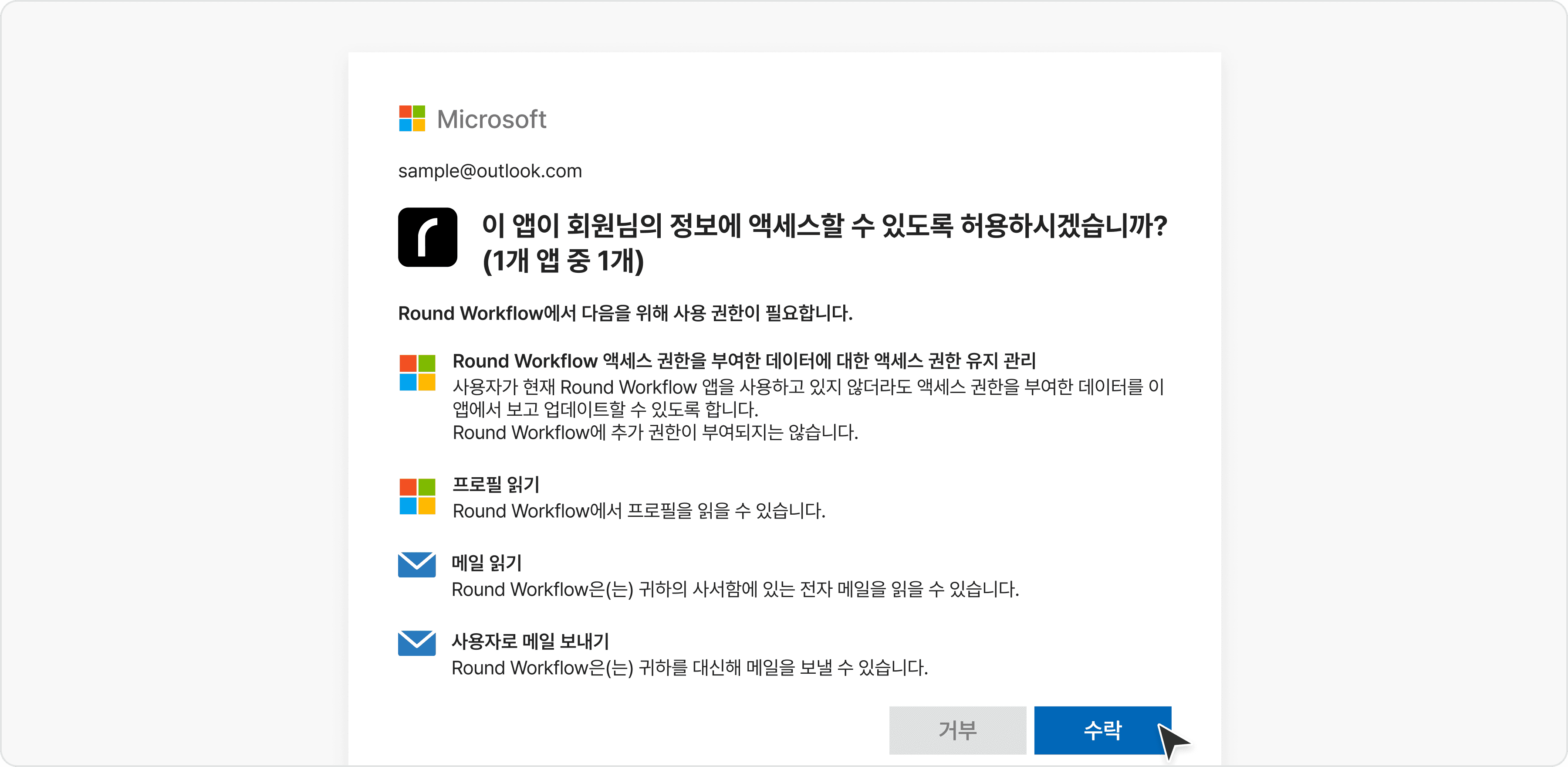This screenshot has width=1568, height=767.
Task: Click the (1개 앱 중 1개) label
Action: [562, 263]
